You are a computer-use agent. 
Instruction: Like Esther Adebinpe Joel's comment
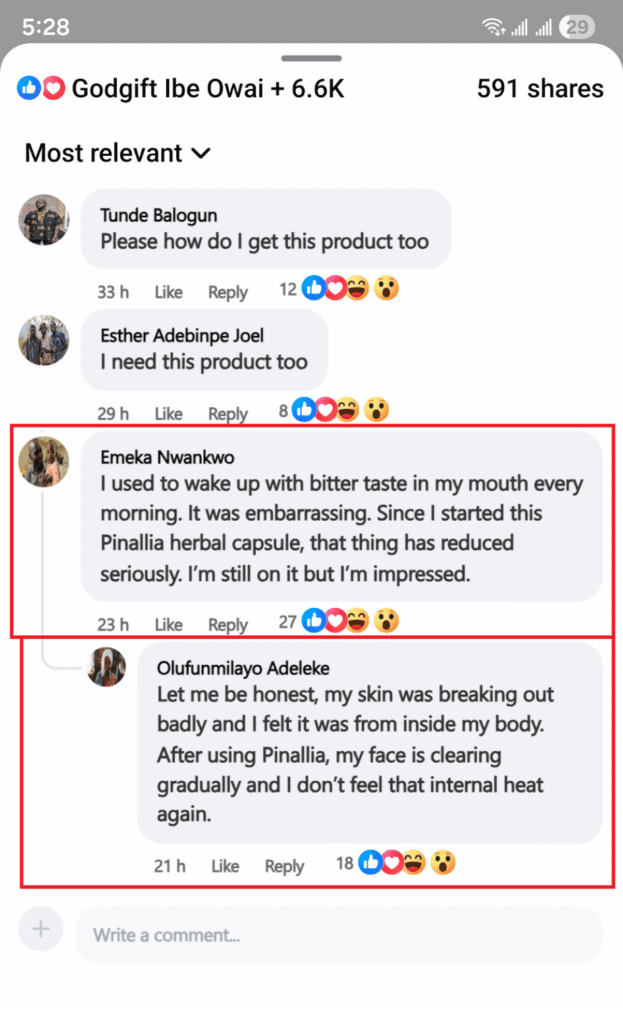[x=168, y=413]
